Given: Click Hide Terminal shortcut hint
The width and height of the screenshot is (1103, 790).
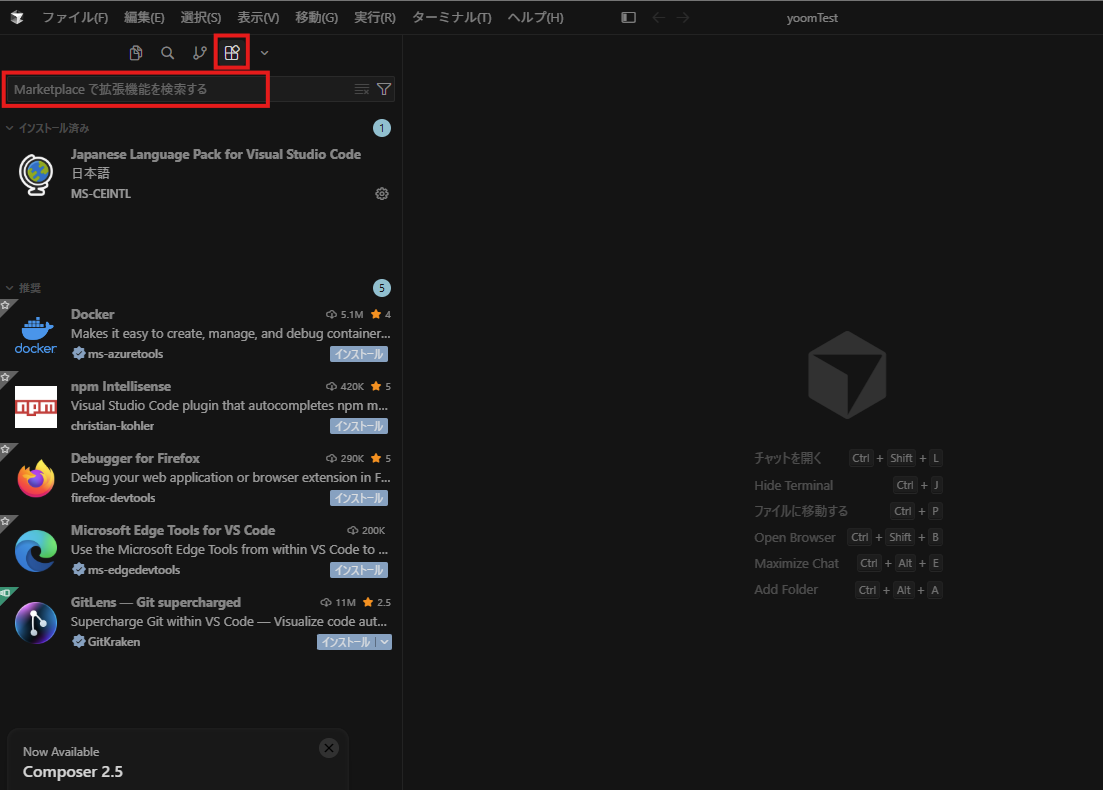Looking at the screenshot, I should click(x=848, y=485).
